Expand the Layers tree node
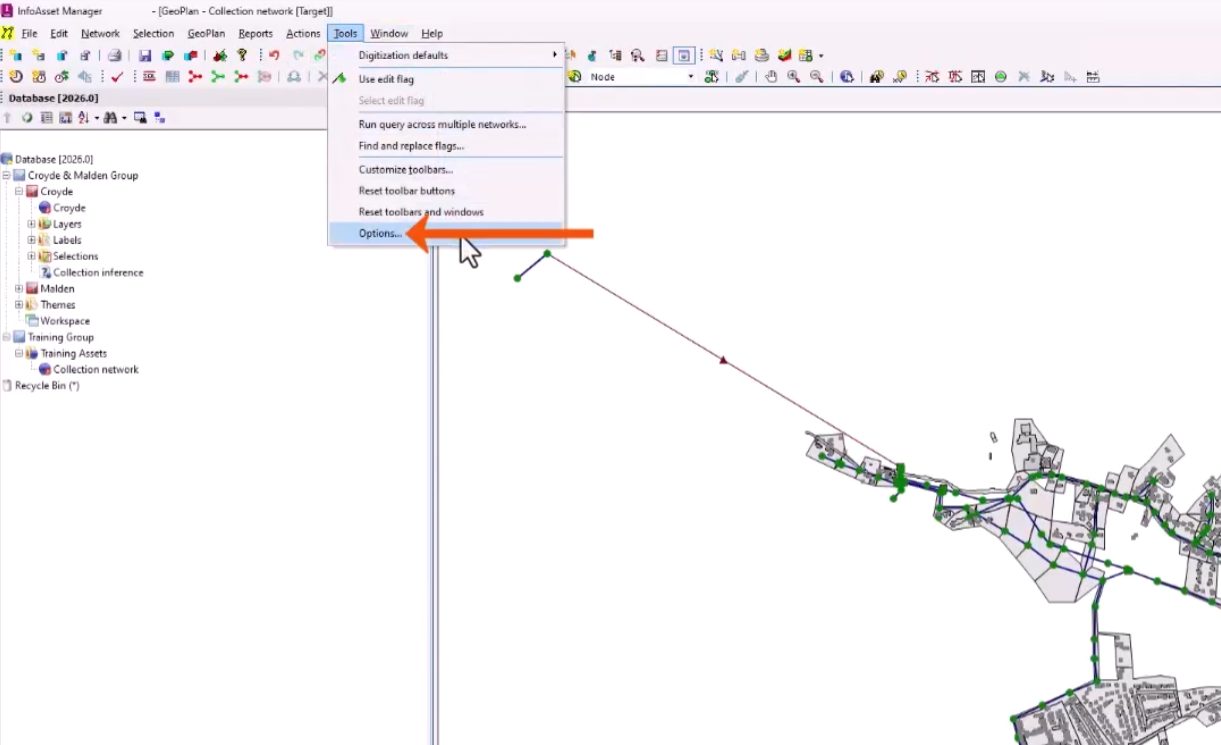Image resolution: width=1221 pixels, height=745 pixels. pos(32,224)
